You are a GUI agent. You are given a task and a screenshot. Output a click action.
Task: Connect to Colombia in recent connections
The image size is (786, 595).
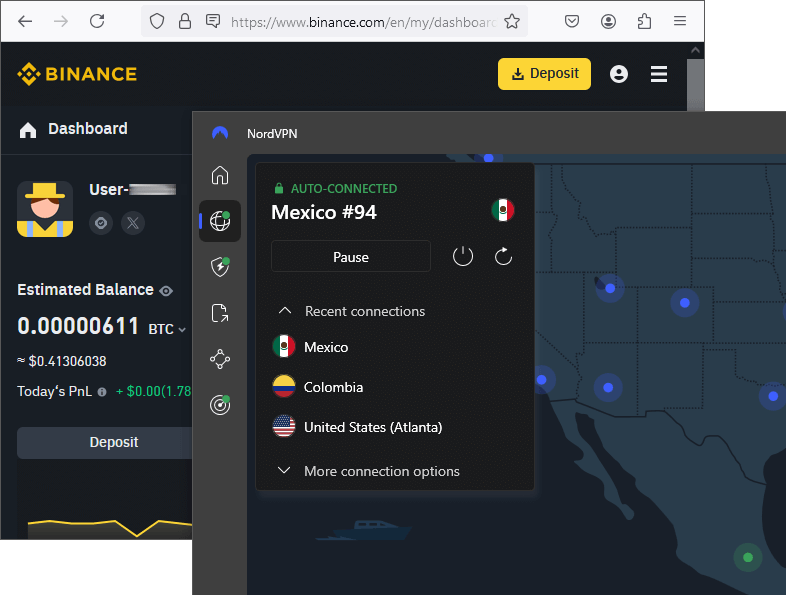318,387
